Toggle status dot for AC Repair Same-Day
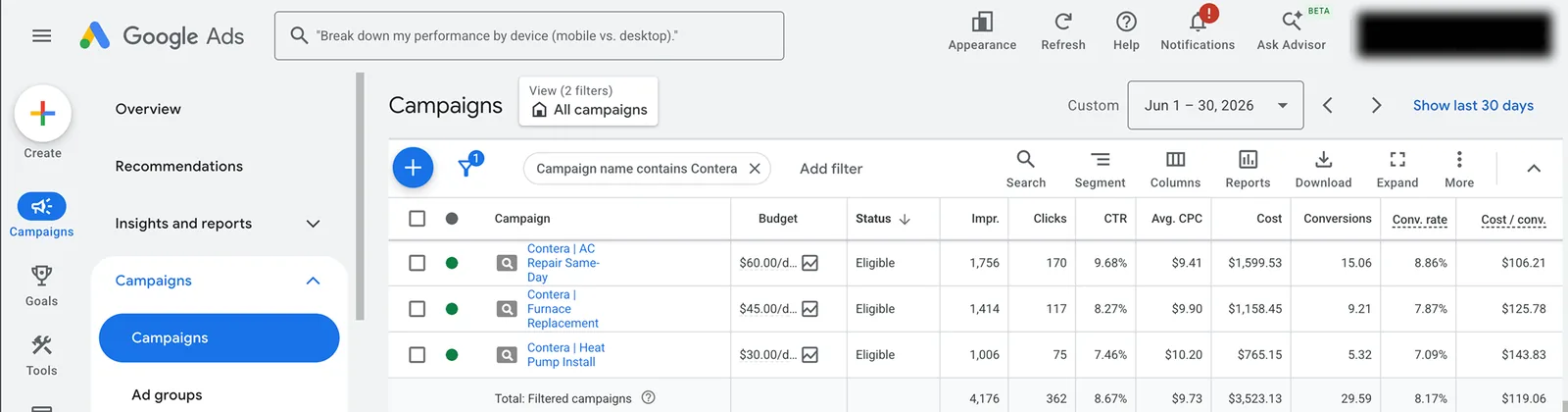The width and height of the screenshot is (1568, 412). click(x=452, y=263)
